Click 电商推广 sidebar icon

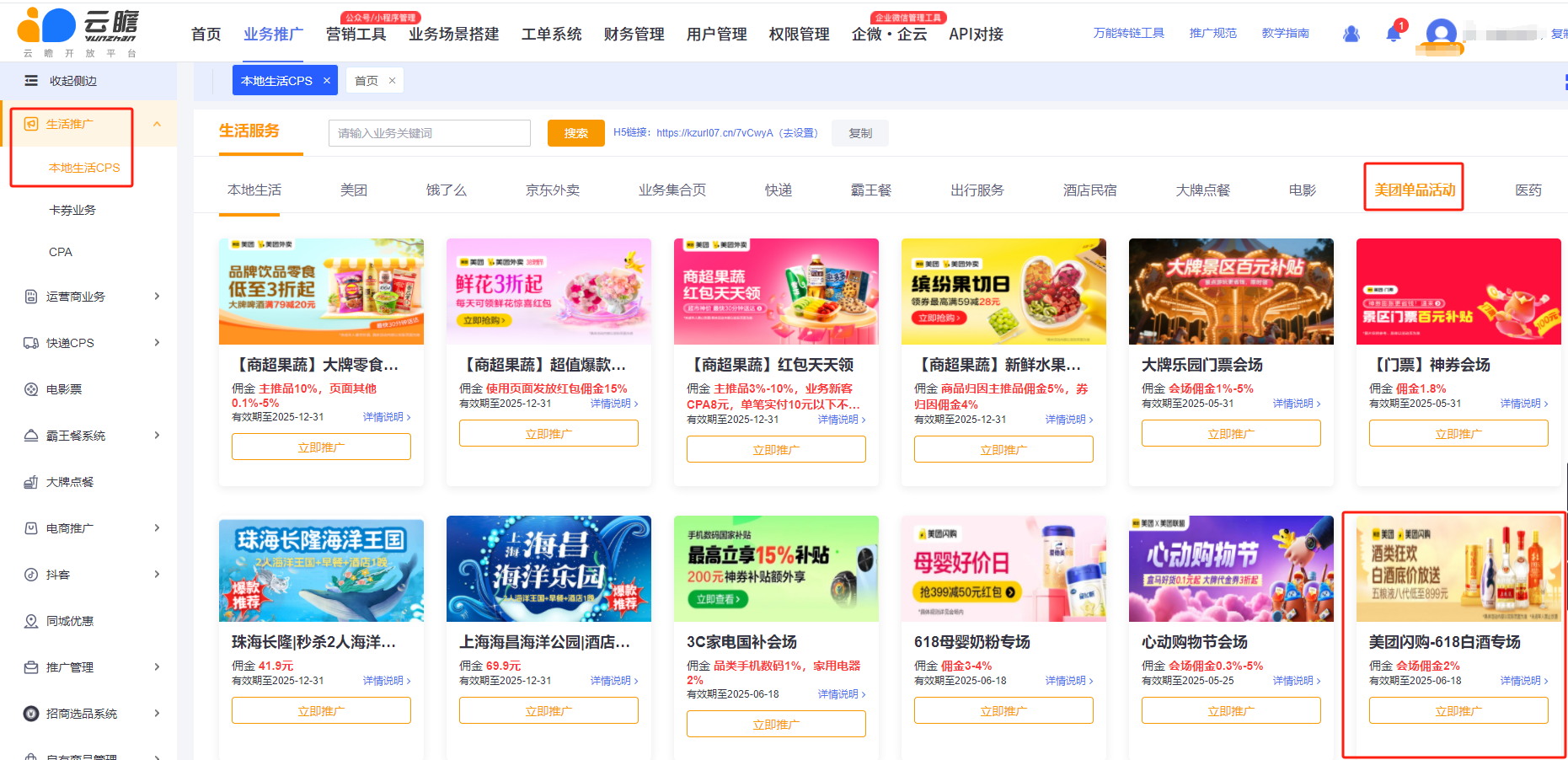(31, 528)
